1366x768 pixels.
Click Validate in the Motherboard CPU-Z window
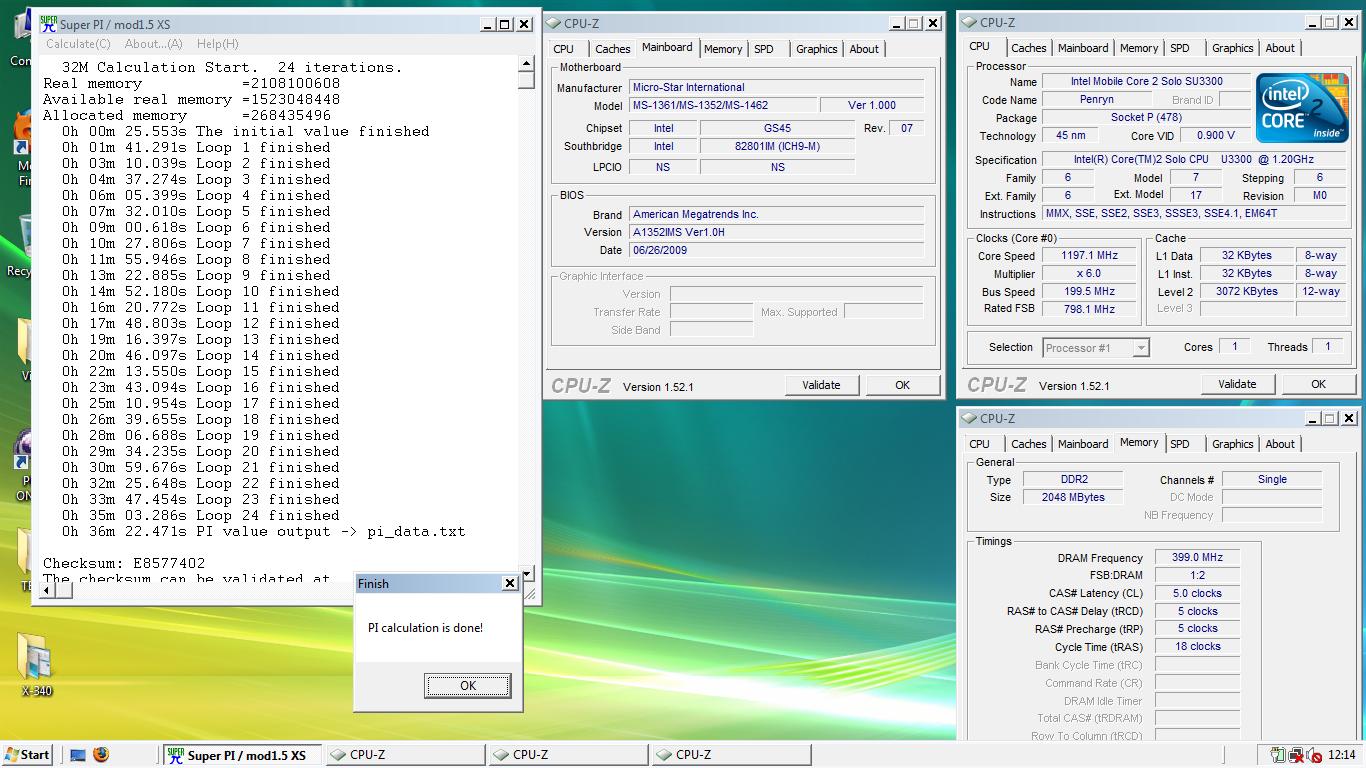(x=821, y=385)
